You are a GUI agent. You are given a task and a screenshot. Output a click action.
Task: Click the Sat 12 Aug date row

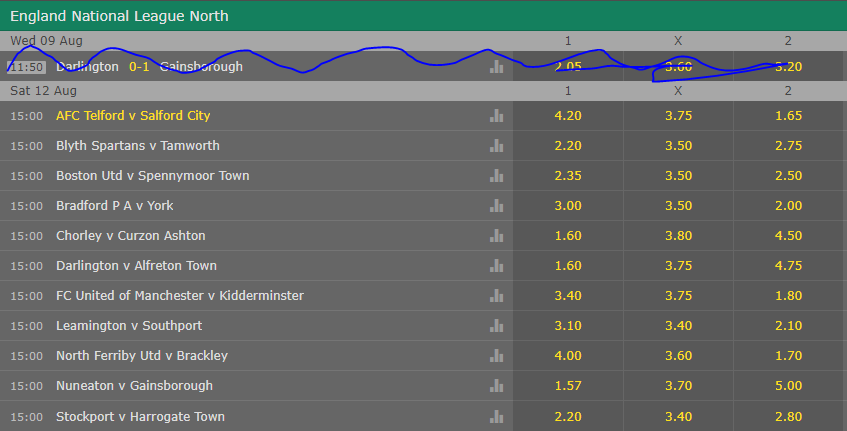click(424, 91)
